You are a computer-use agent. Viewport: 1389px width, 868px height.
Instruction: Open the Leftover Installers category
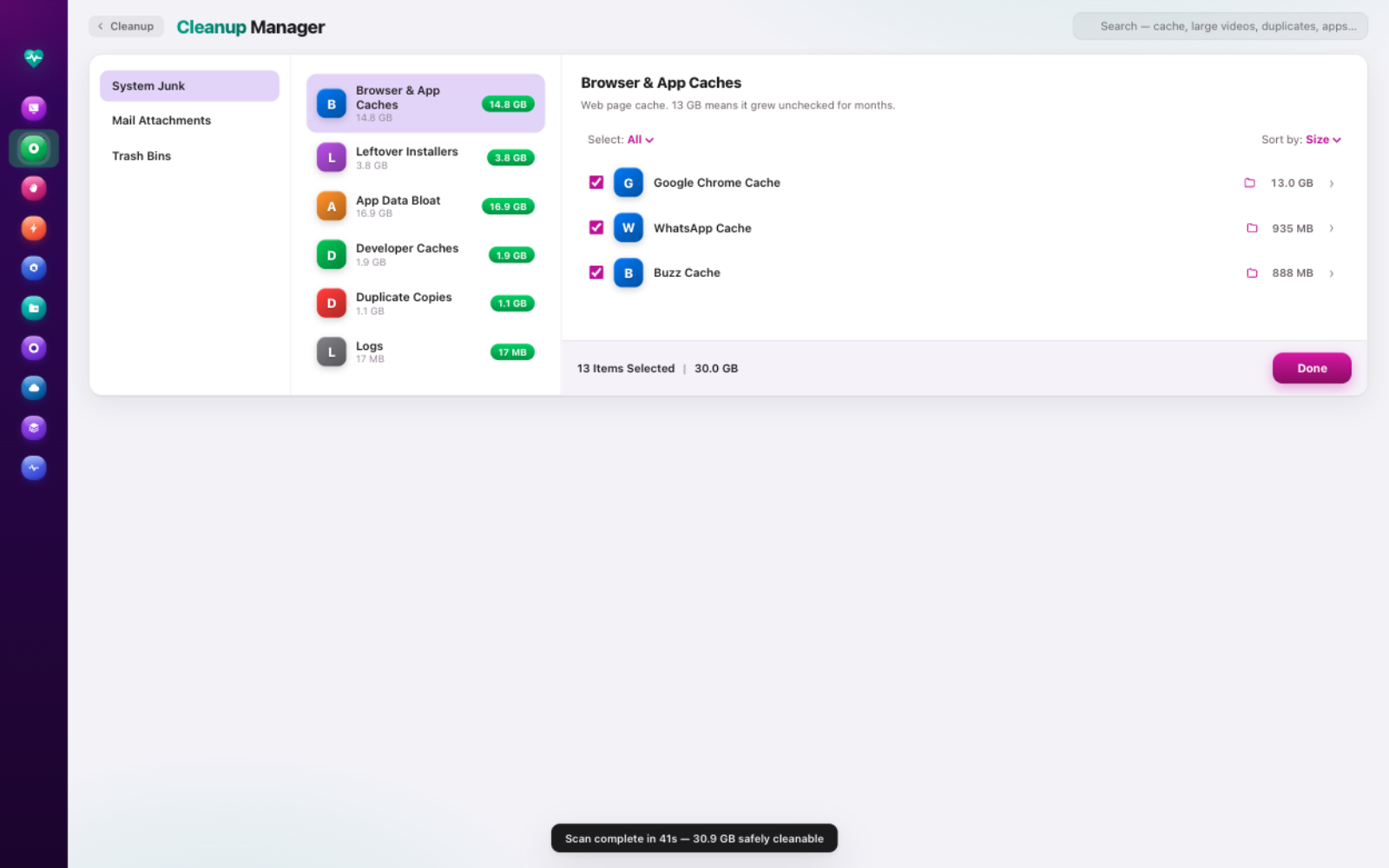click(425, 158)
